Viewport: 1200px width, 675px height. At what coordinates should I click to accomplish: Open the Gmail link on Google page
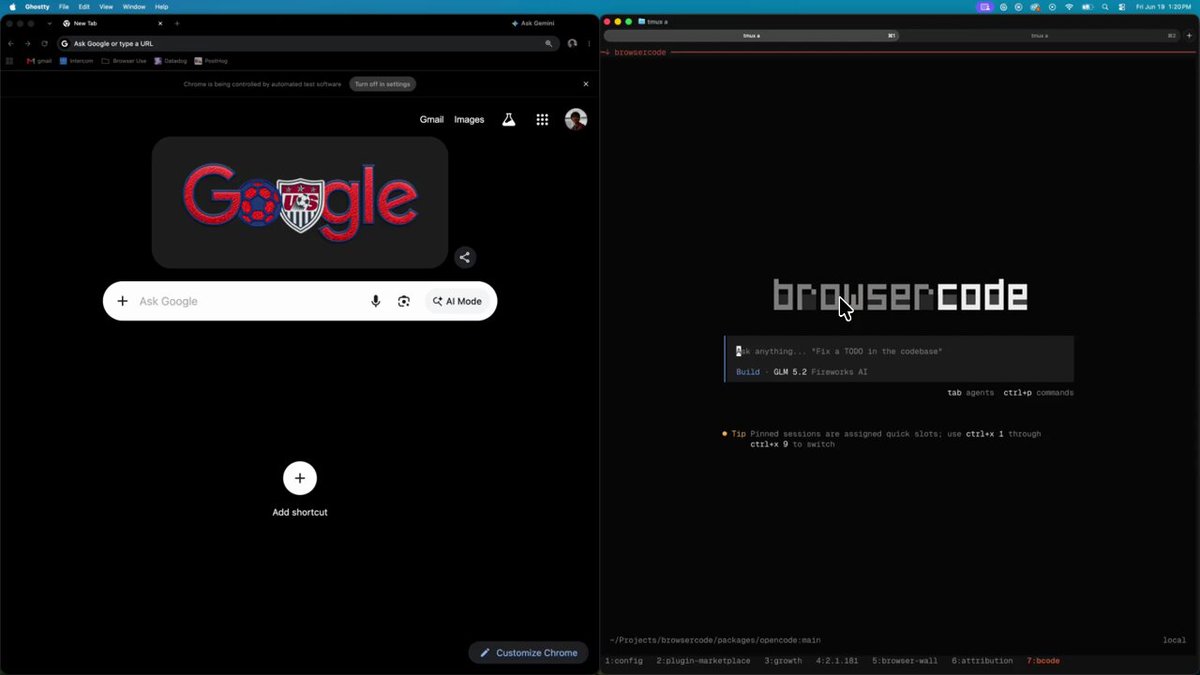coord(431,120)
